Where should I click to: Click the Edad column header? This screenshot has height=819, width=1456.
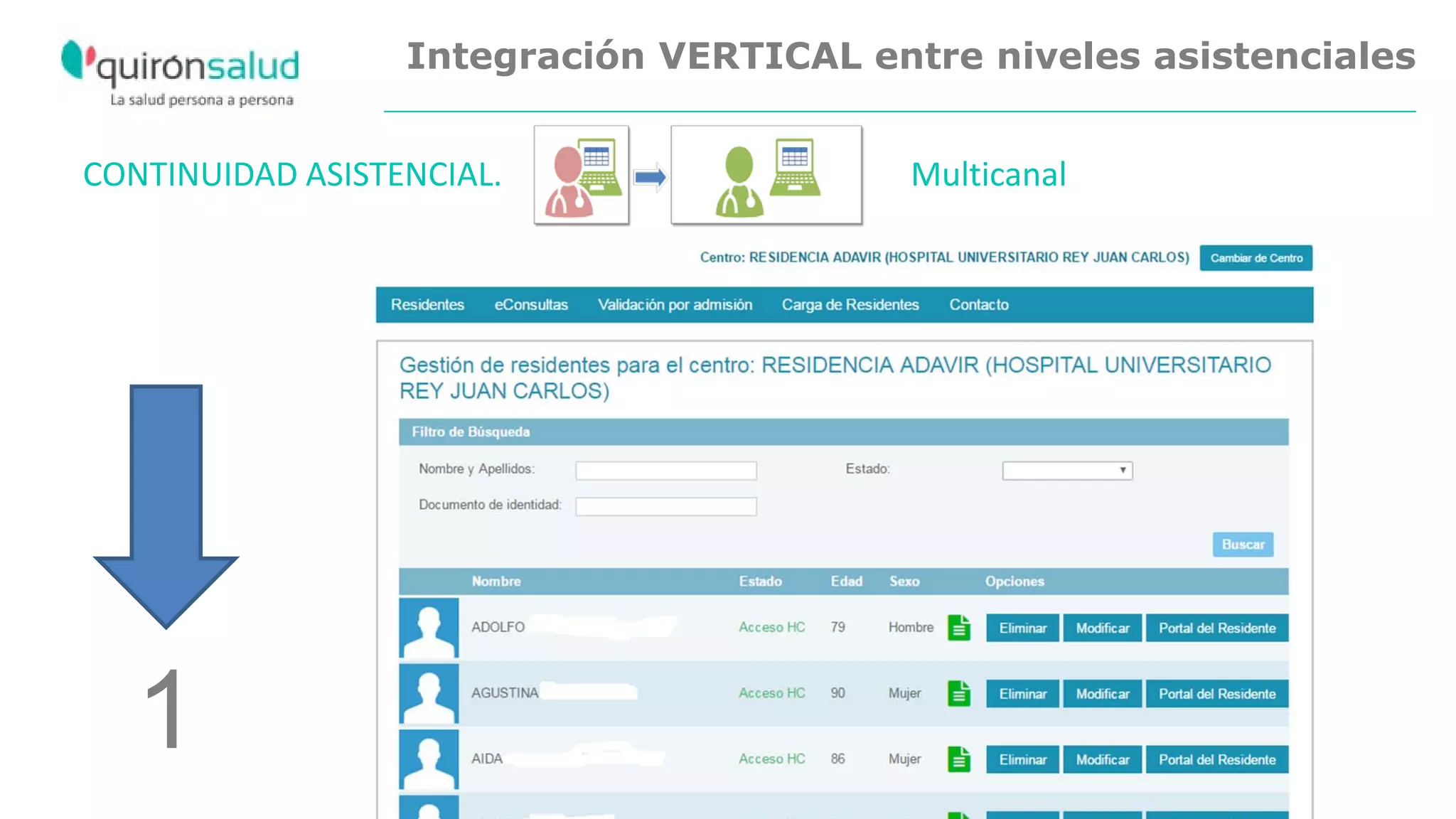pos(846,582)
